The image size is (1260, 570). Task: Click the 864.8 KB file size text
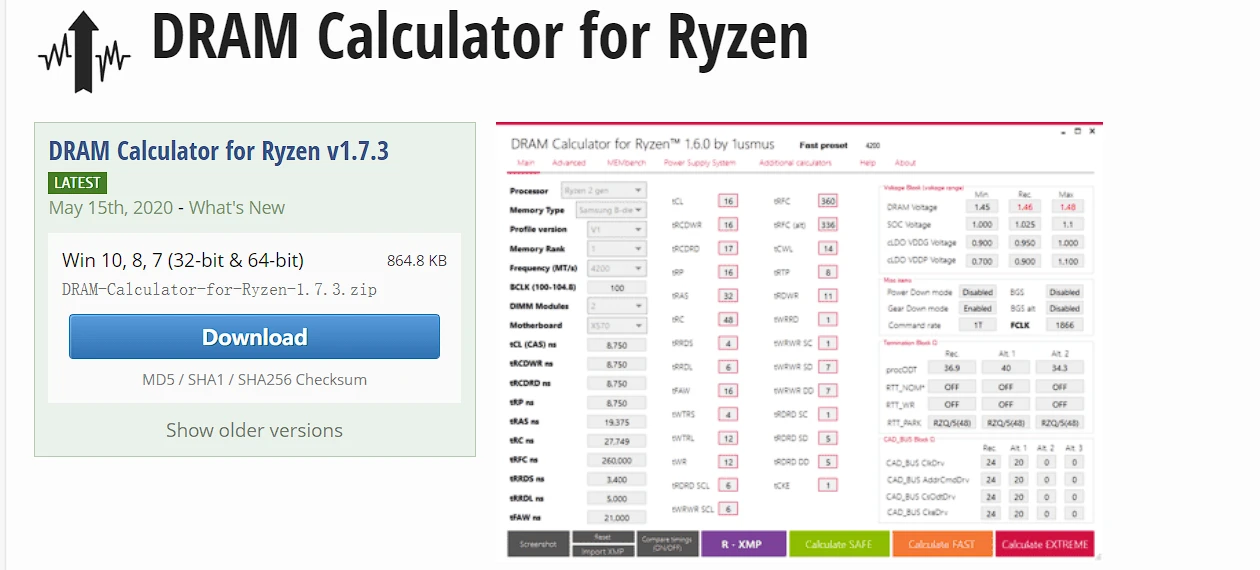[417, 261]
